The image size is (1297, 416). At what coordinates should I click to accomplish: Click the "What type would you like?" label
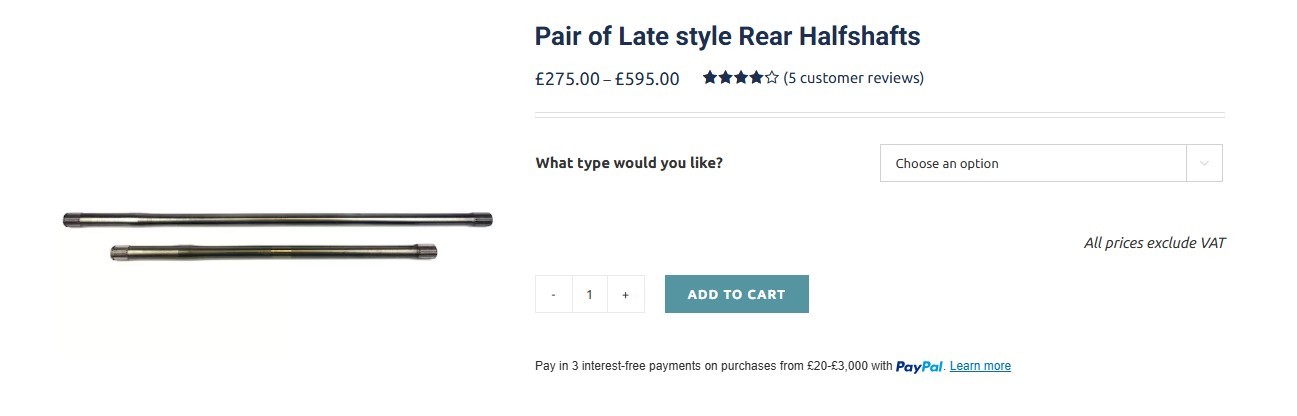629,163
